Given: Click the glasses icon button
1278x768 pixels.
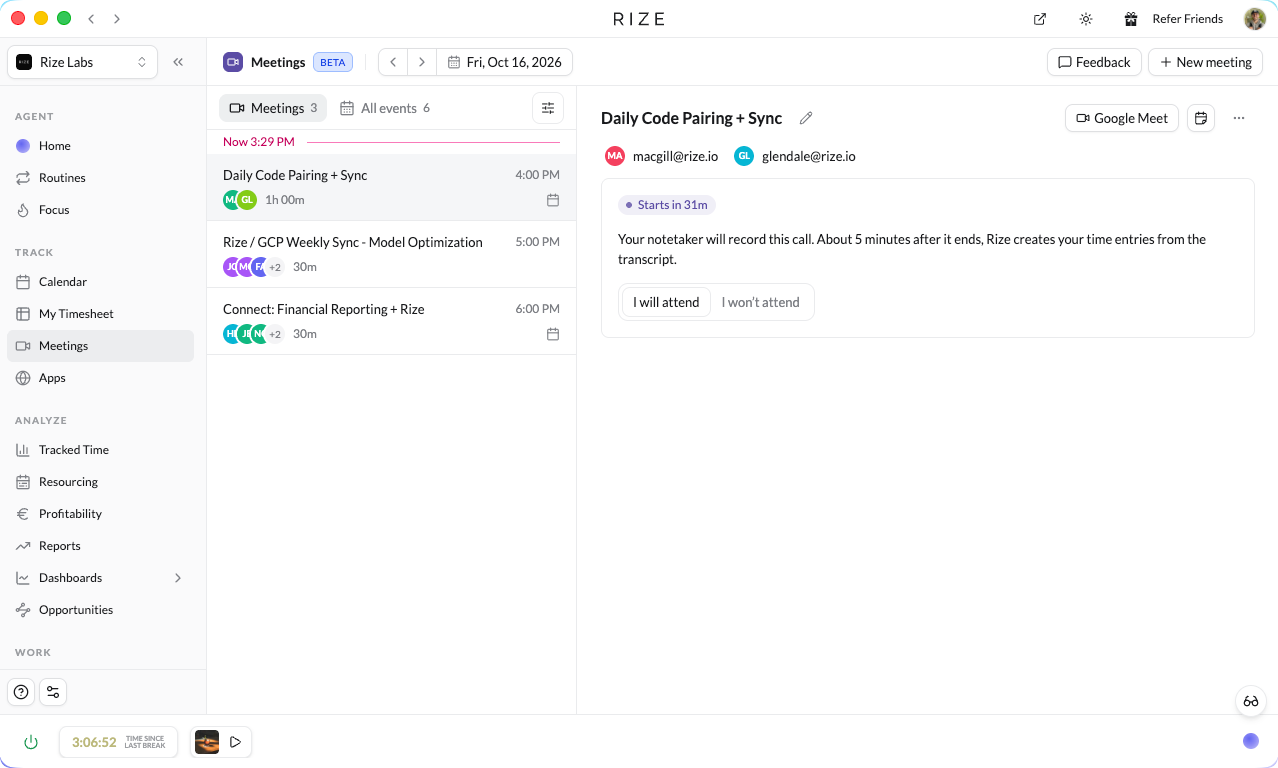Looking at the screenshot, I should pyautogui.click(x=1251, y=701).
